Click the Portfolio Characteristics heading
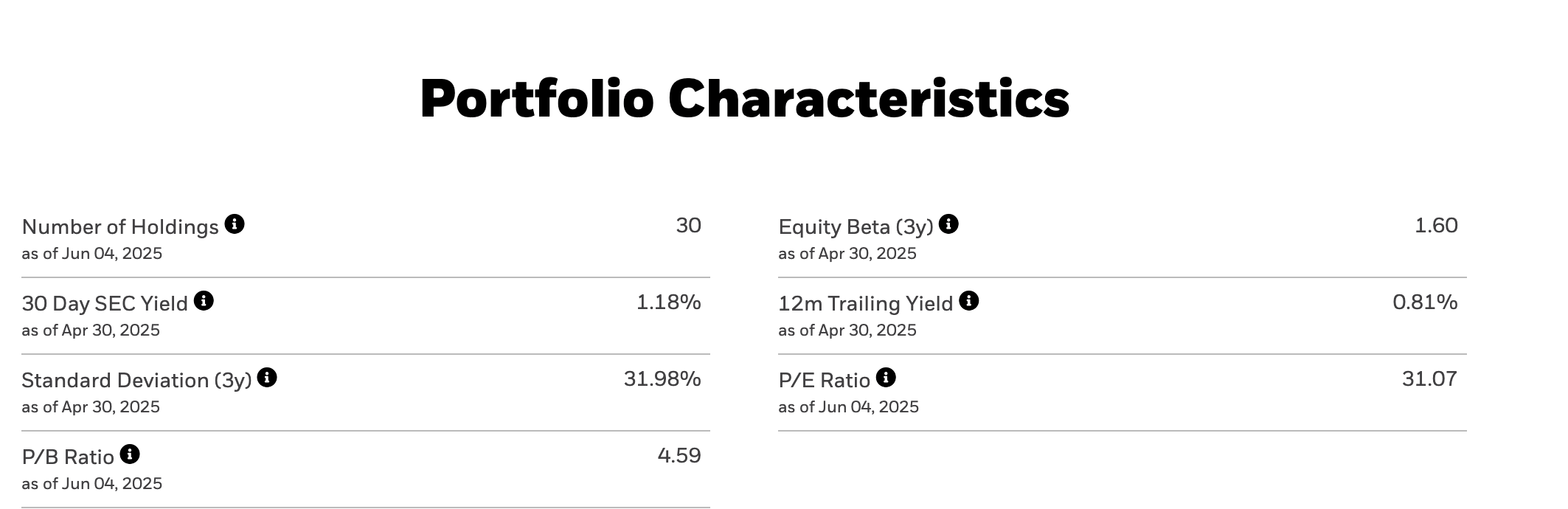Screen dimensions: 1568x509 (x=744, y=99)
